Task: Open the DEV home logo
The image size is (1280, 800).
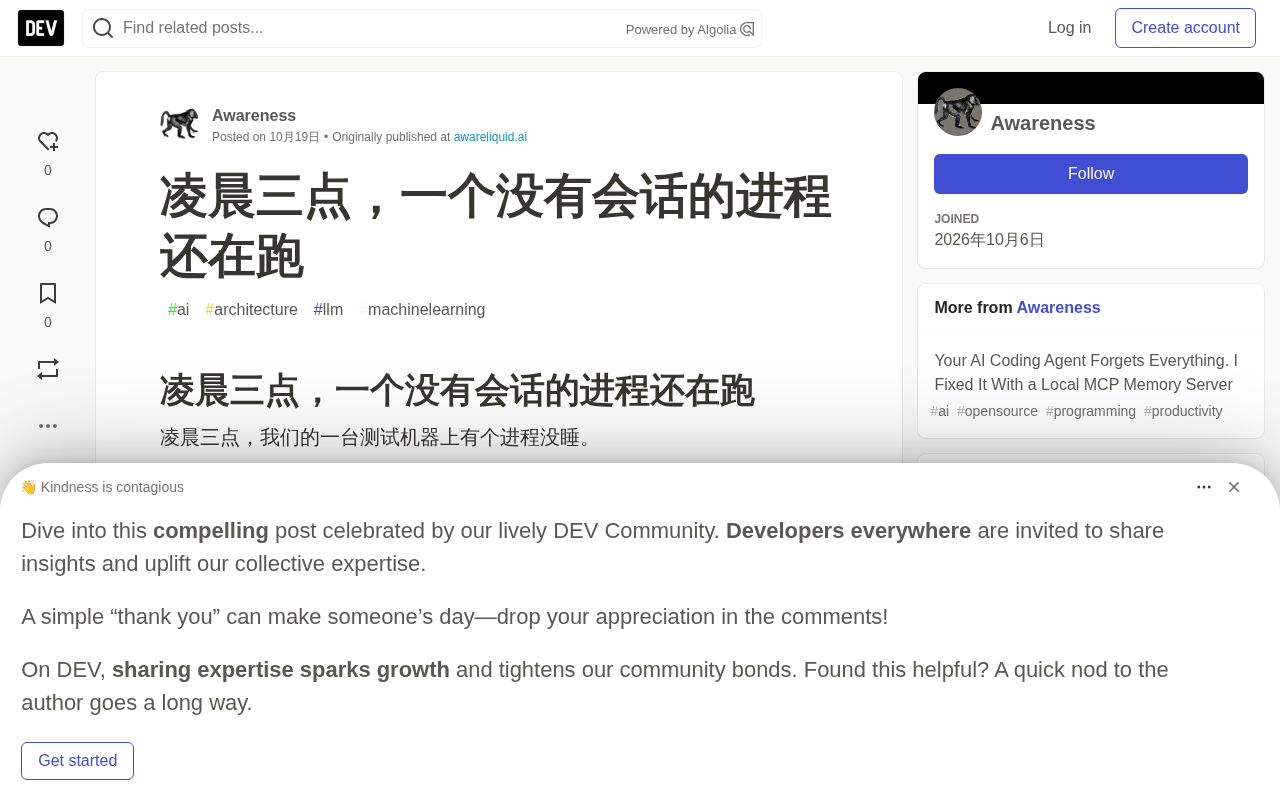Action: tap(41, 28)
